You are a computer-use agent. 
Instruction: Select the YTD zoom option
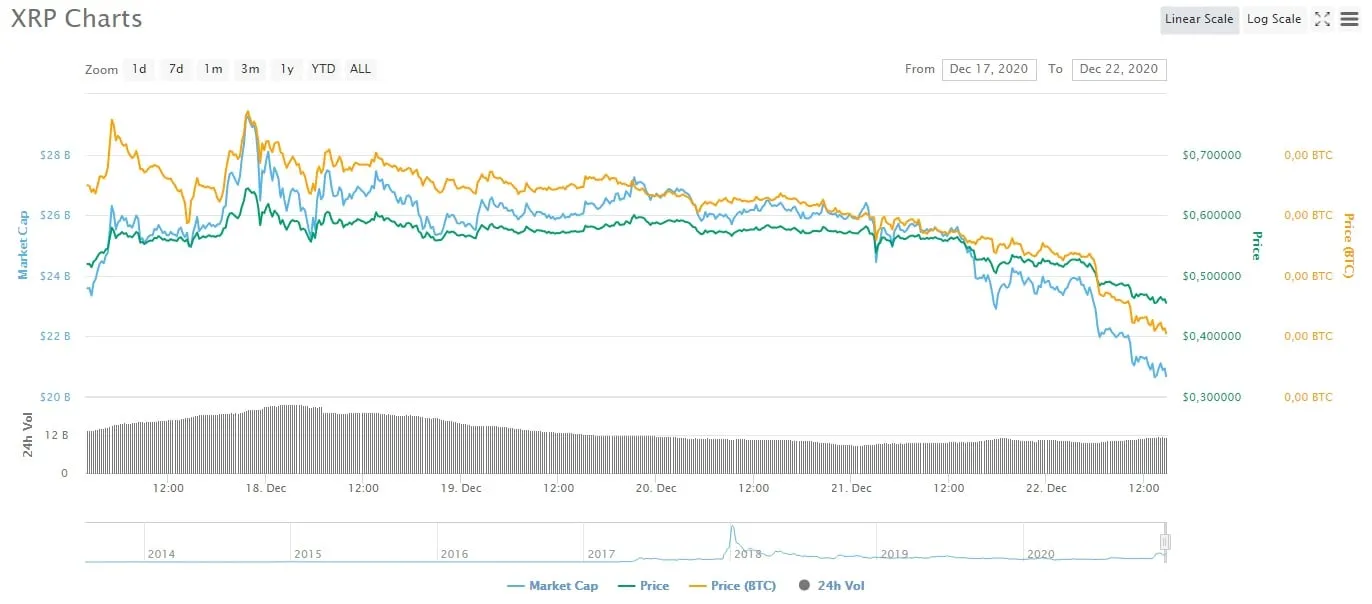pyautogui.click(x=322, y=69)
